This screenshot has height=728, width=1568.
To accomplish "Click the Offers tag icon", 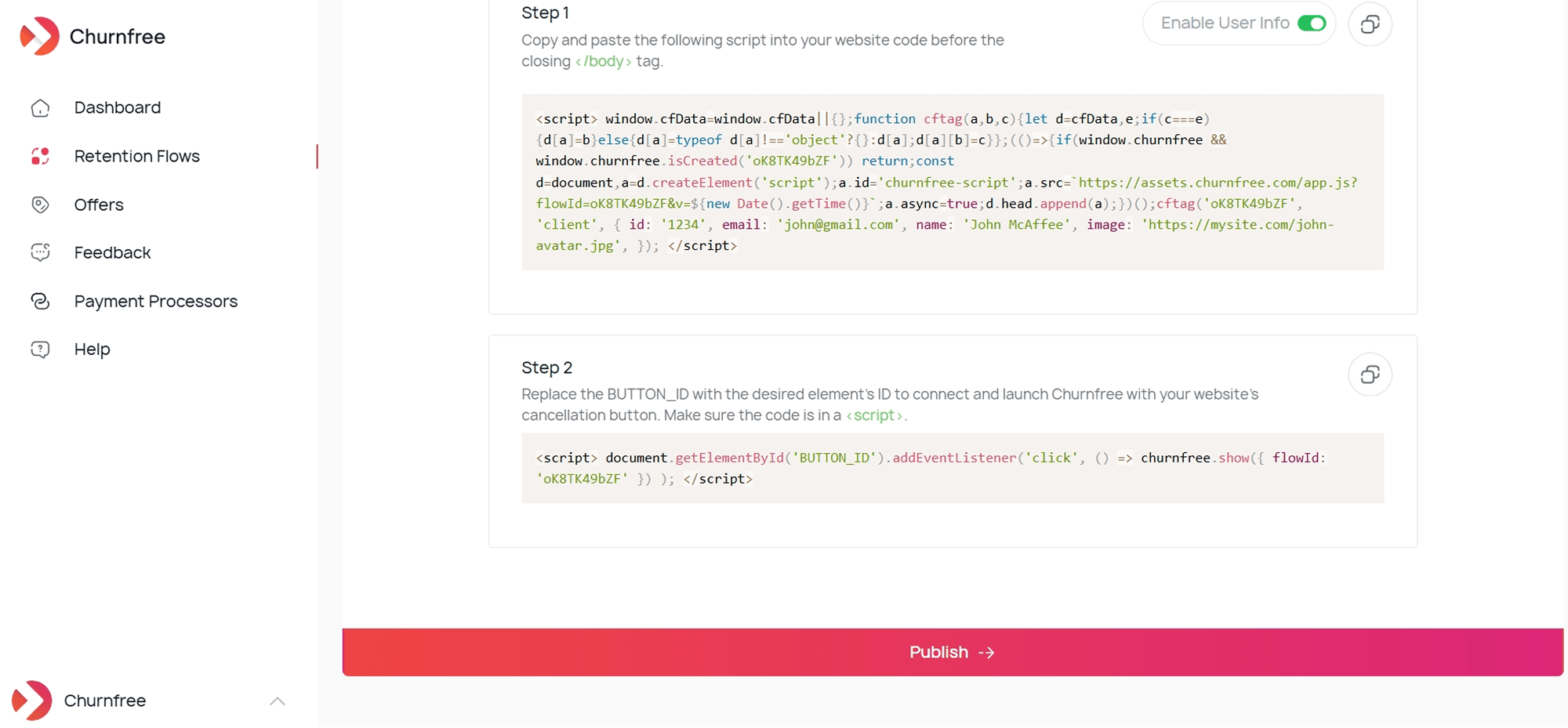I will [41, 205].
